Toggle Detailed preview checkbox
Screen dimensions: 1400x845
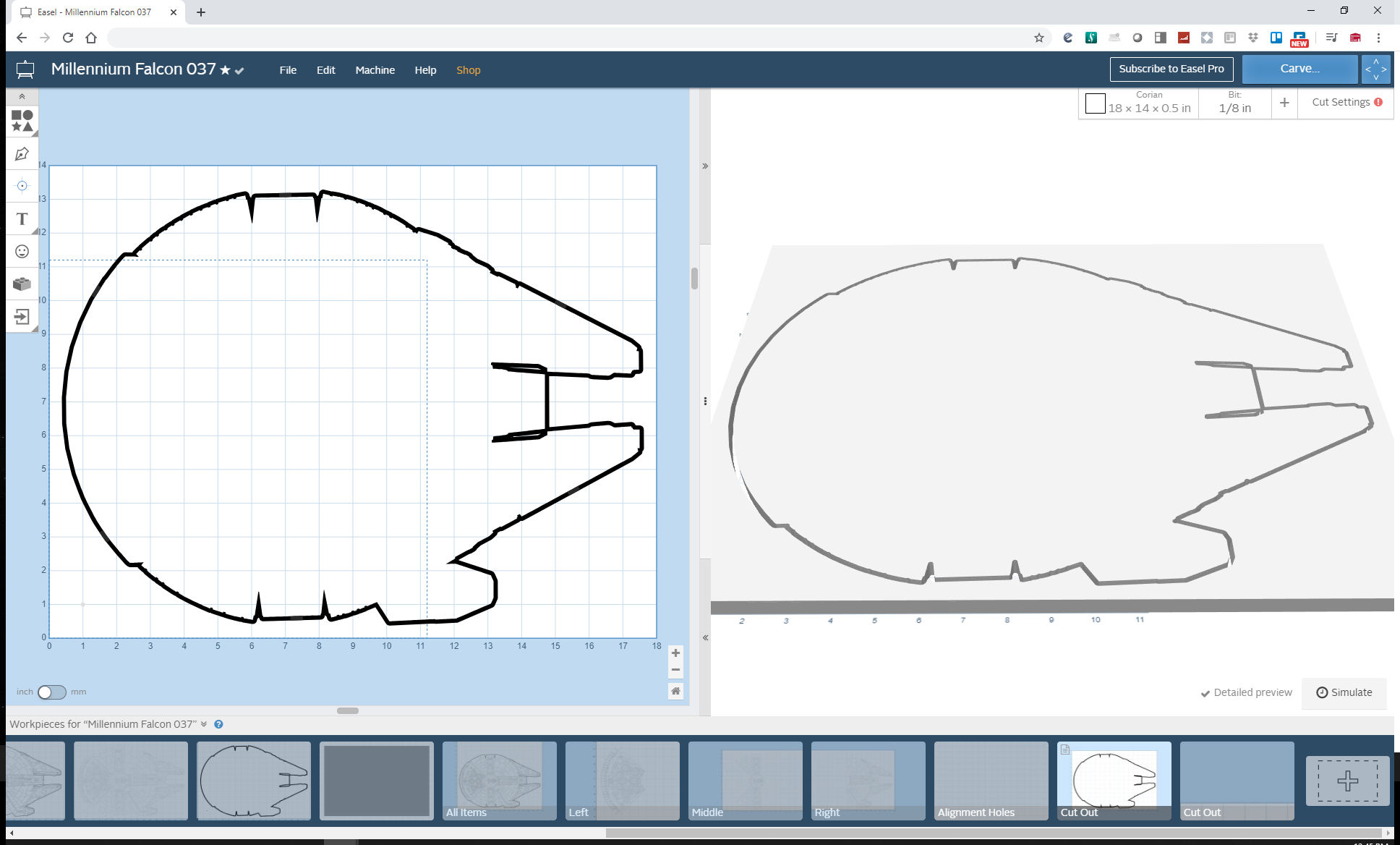pyautogui.click(x=1246, y=693)
